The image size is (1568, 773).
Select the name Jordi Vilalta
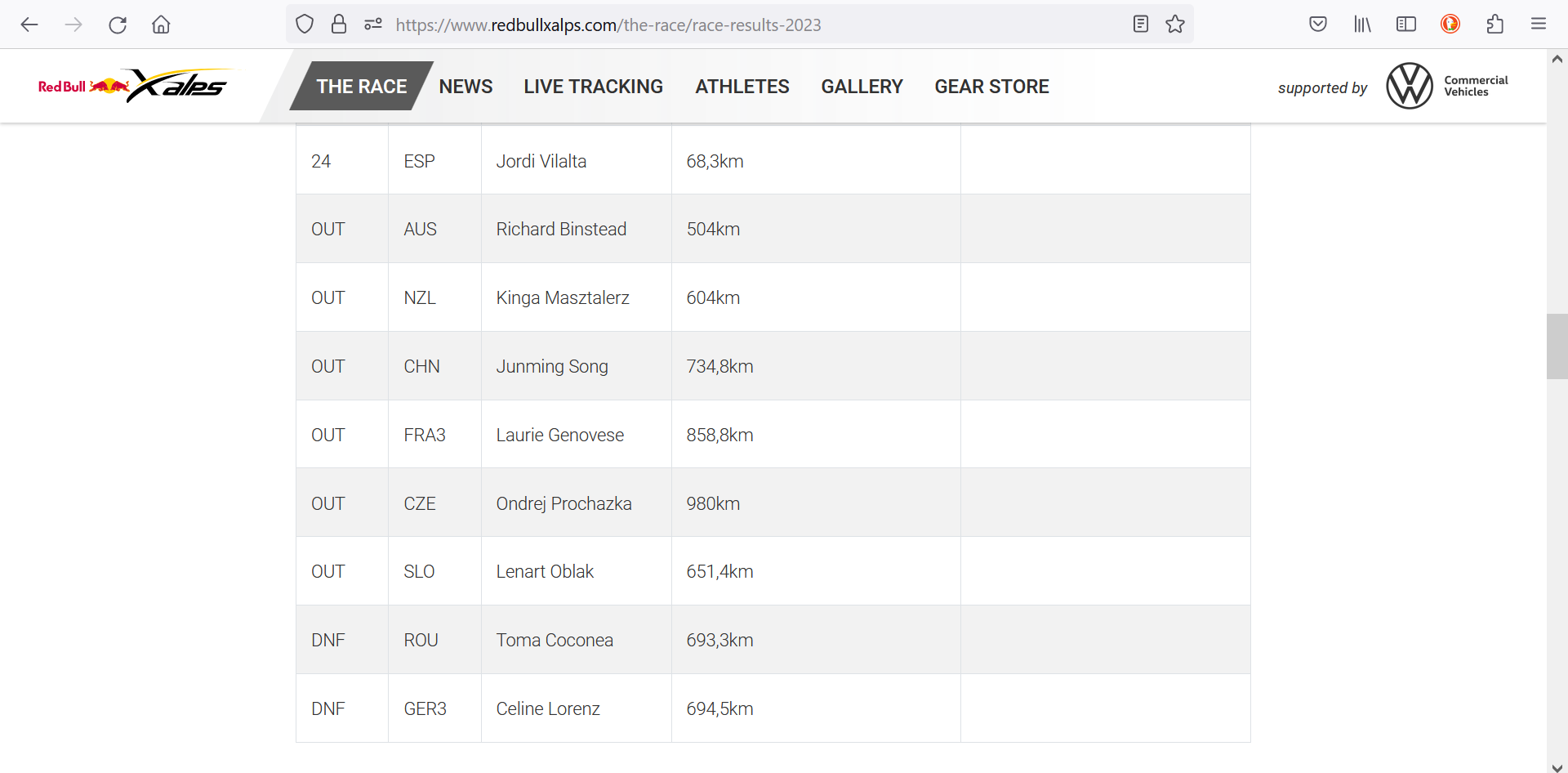tap(541, 161)
